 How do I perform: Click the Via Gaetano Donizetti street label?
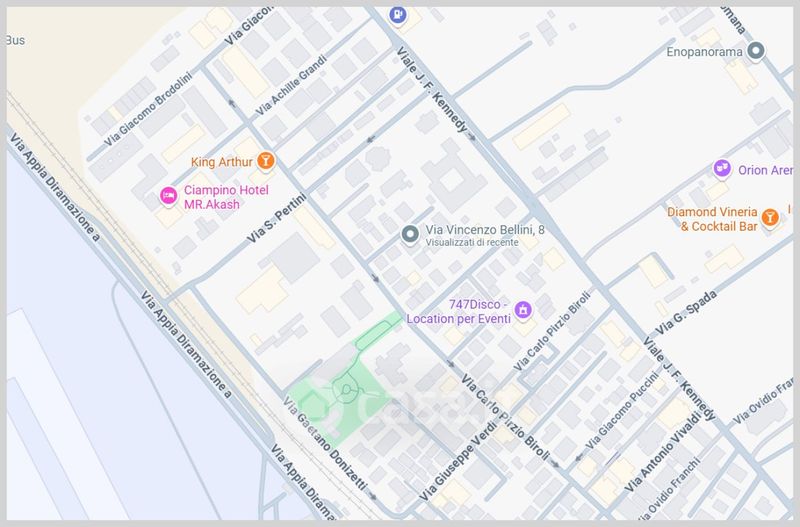coord(324,444)
